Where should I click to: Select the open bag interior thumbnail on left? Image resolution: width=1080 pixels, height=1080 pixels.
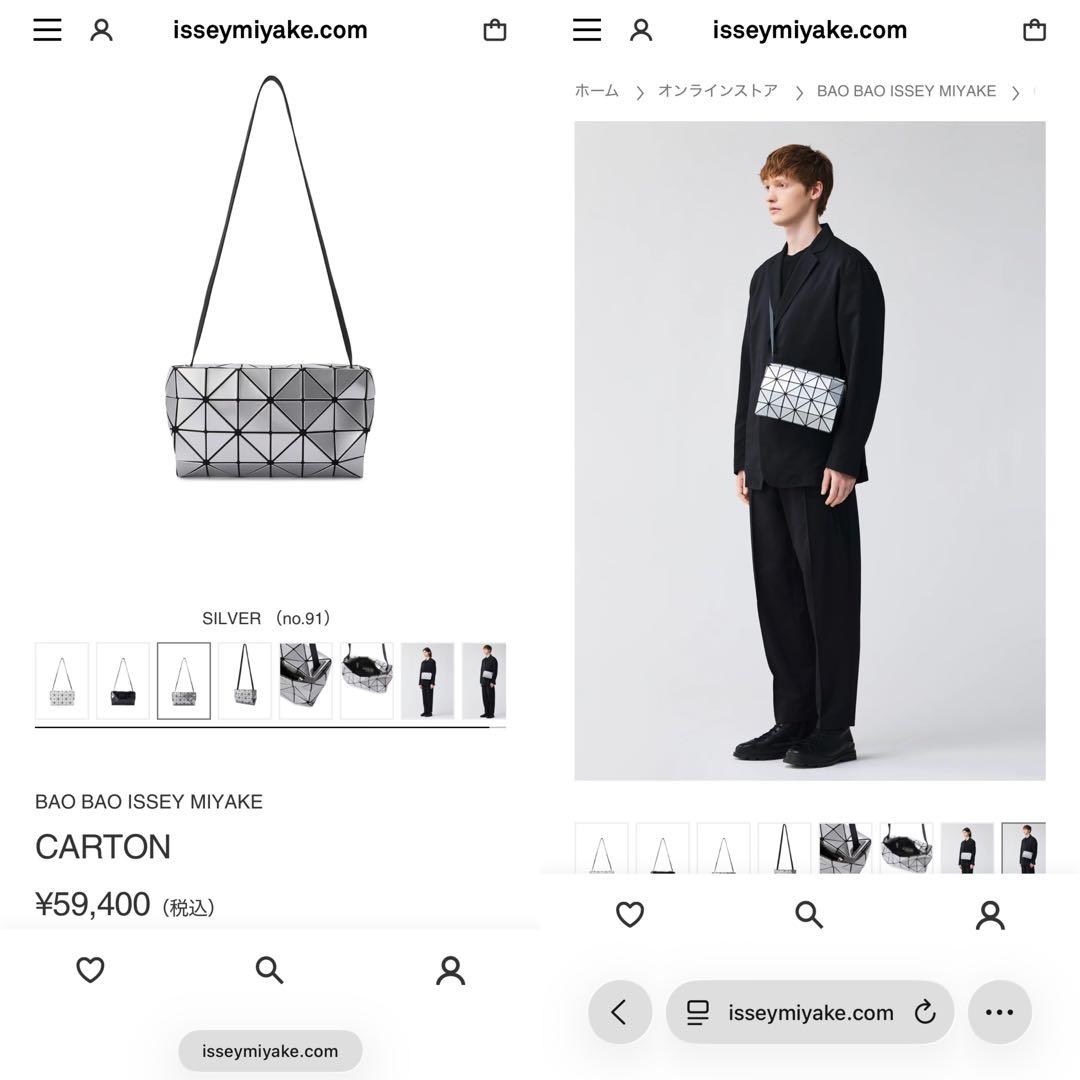(x=366, y=681)
